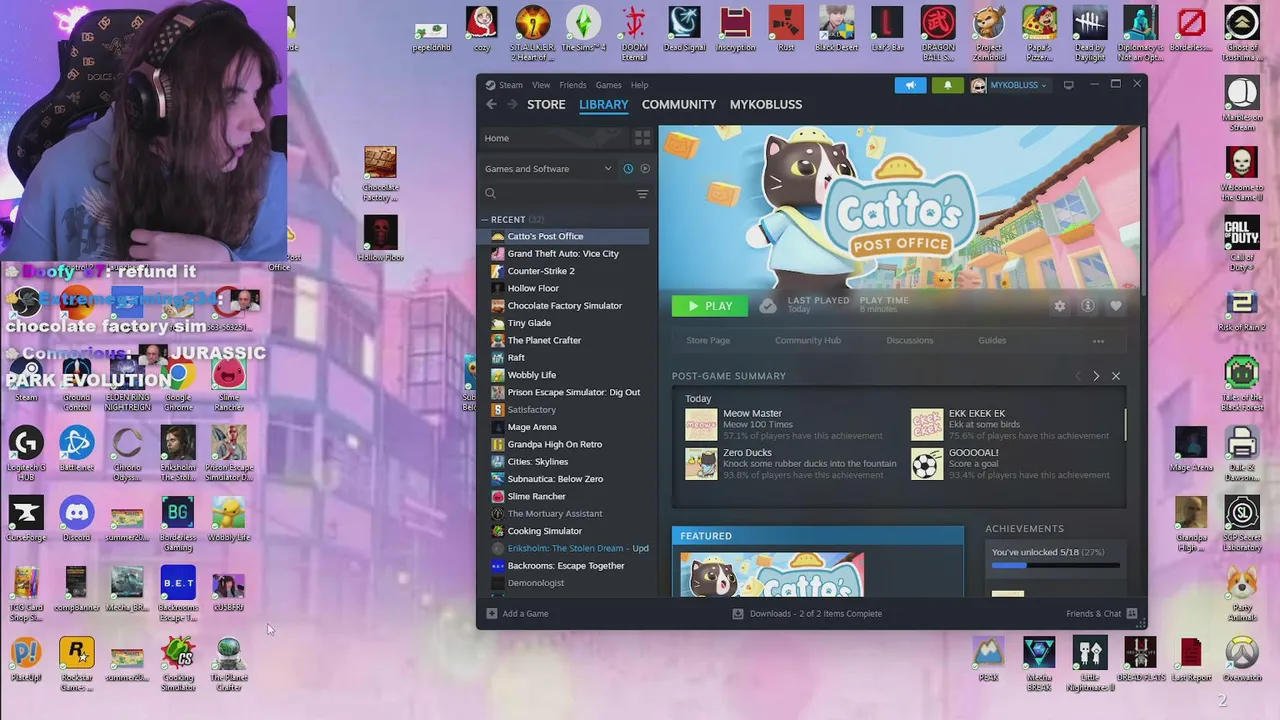The width and height of the screenshot is (1280, 720).
Task: Open the Guides link
Action: coord(992,341)
